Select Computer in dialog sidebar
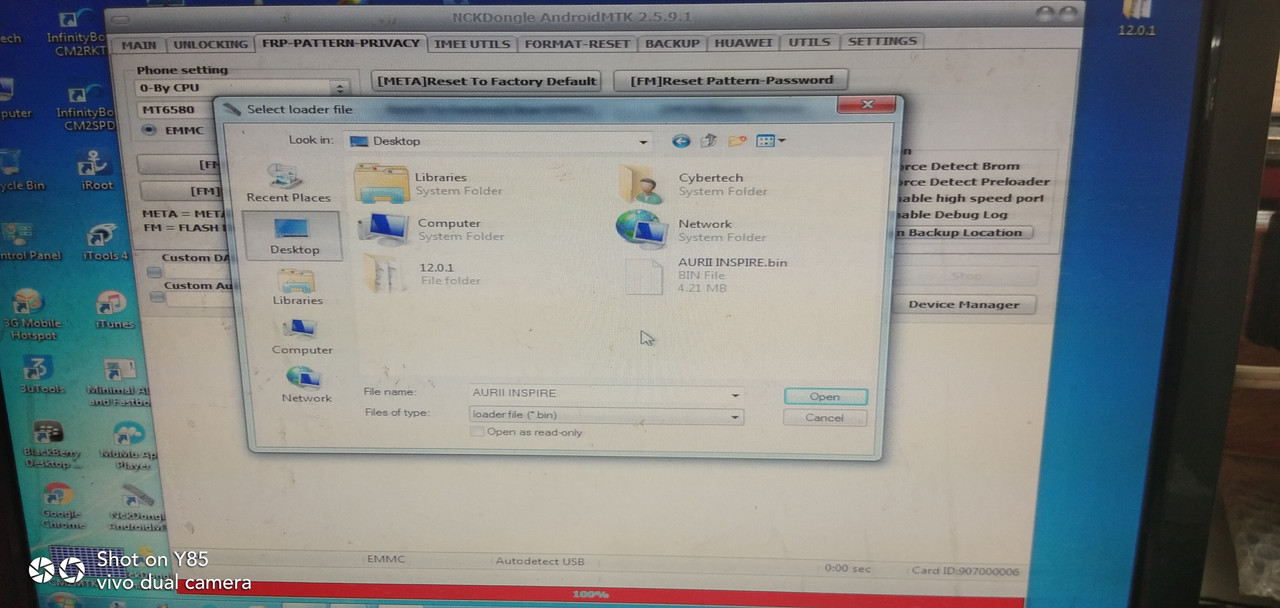The height and width of the screenshot is (608, 1280). click(302, 337)
